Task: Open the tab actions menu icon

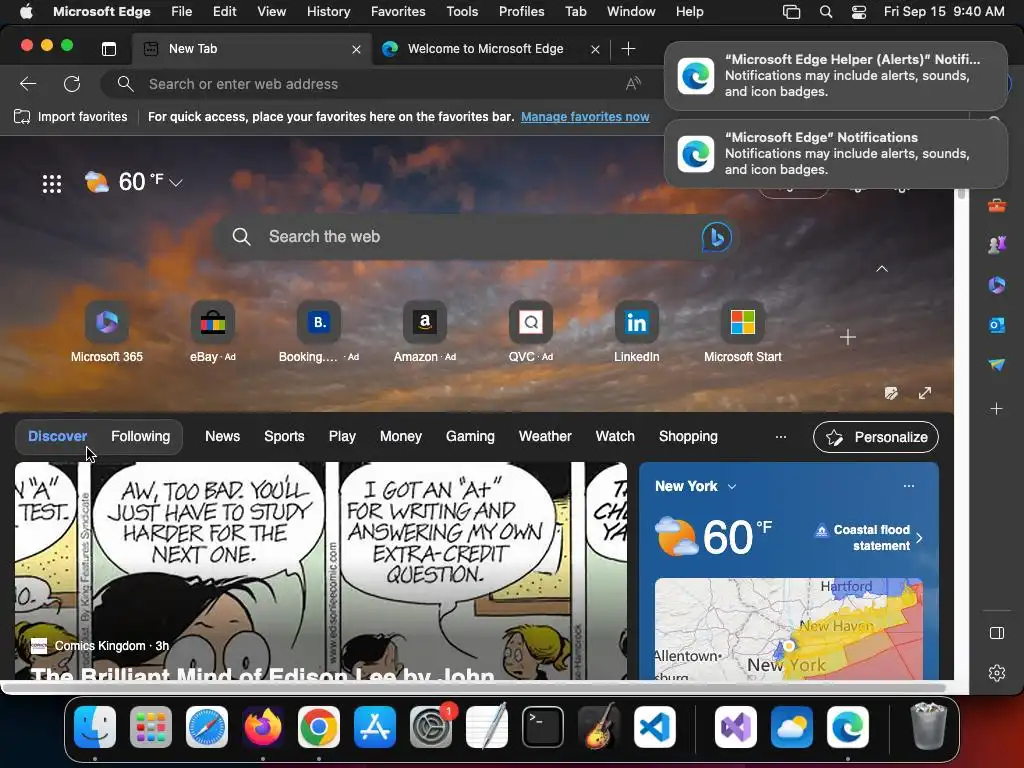Action: click(x=109, y=48)
